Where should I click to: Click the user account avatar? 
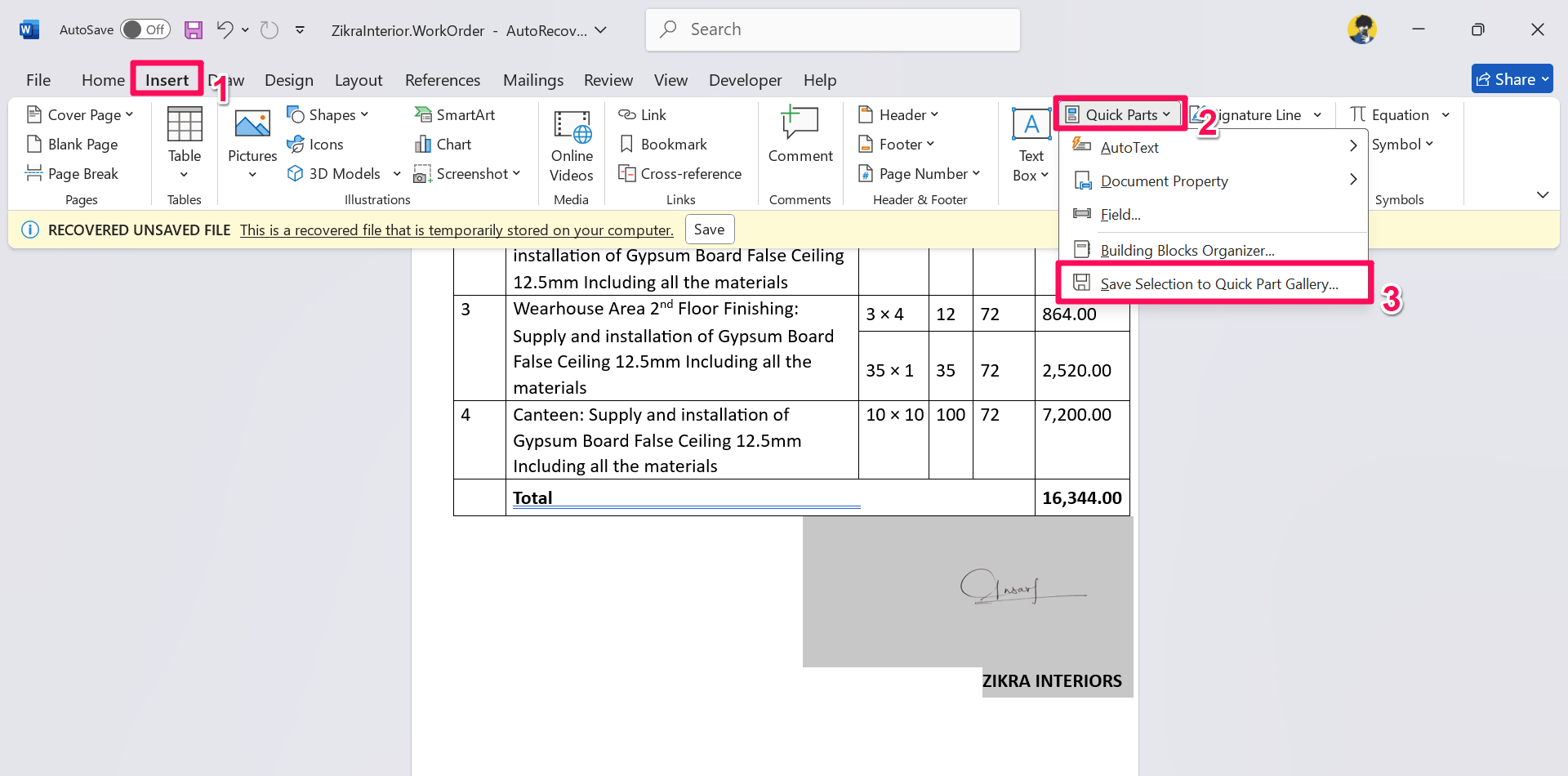click(x=1362, y=29)
